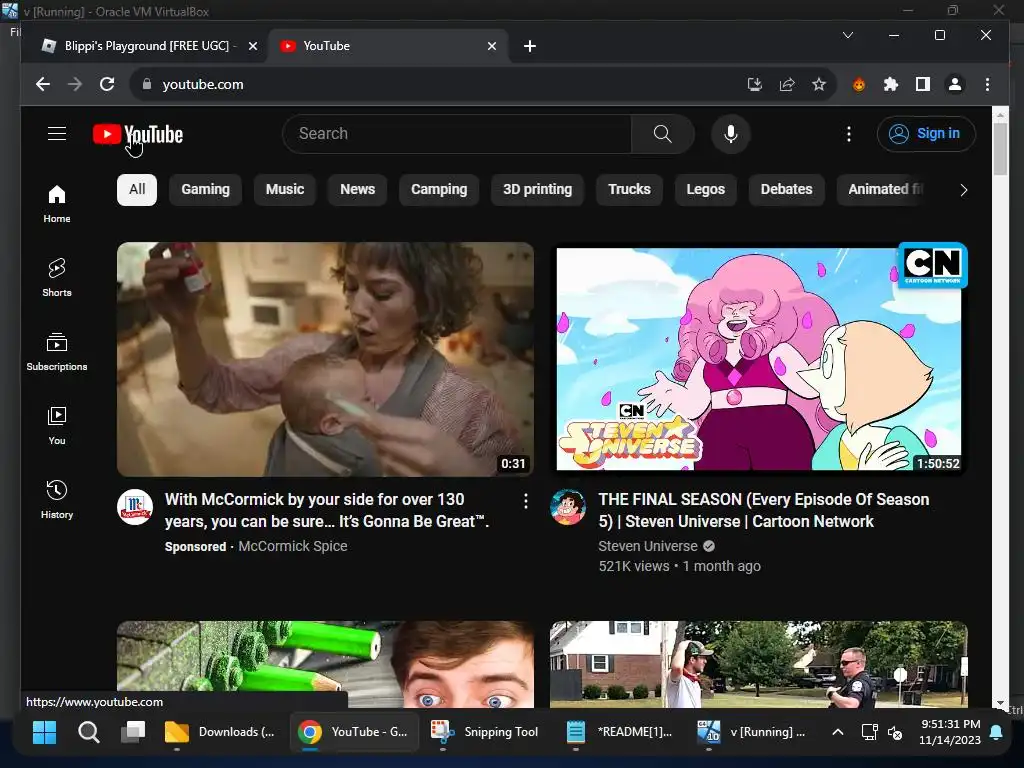The height and width of the screenshot is (768, 1024).
Task: Open the YouTube hamburger guide menu
Action: click(x=57, y=134)
